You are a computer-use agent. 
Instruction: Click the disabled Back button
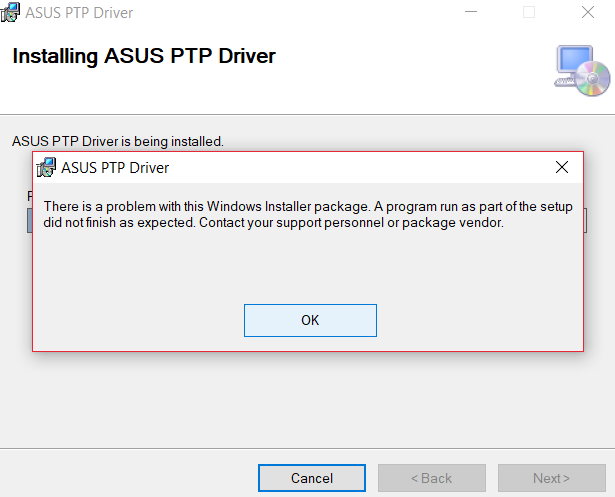[x=431, y=478]
